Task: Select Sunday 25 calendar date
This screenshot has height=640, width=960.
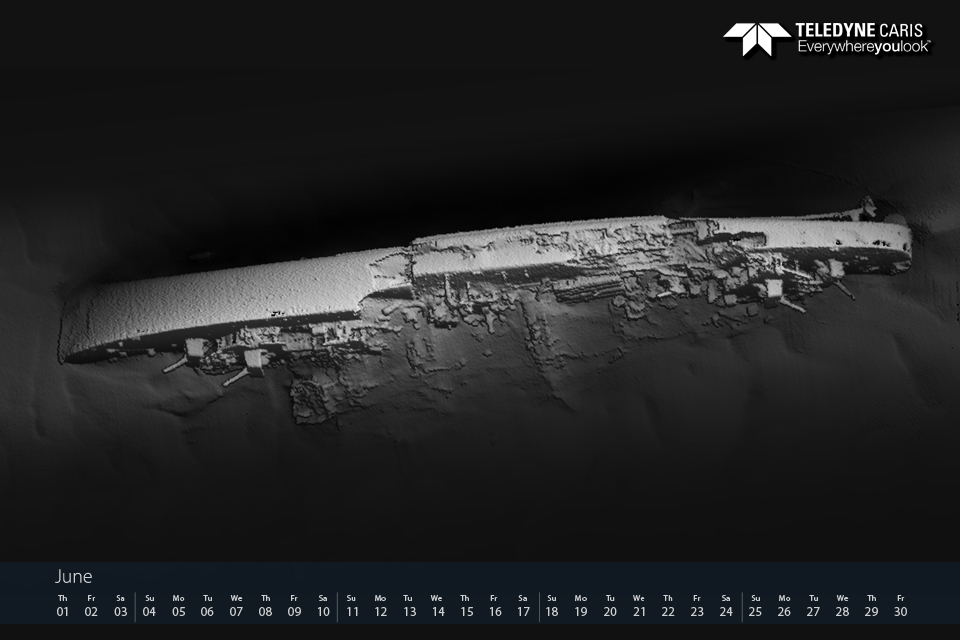Action: [756, 605]
